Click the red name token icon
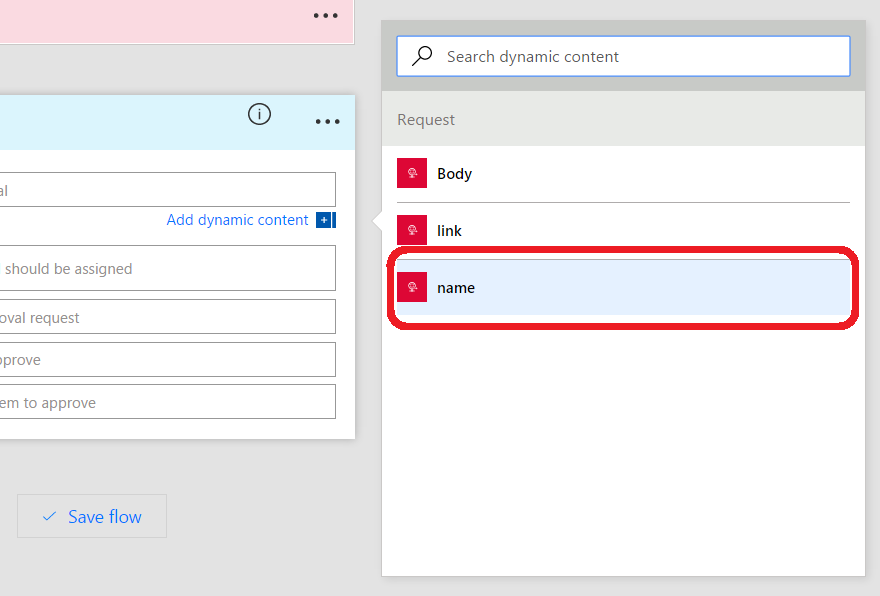 [412, 287]
